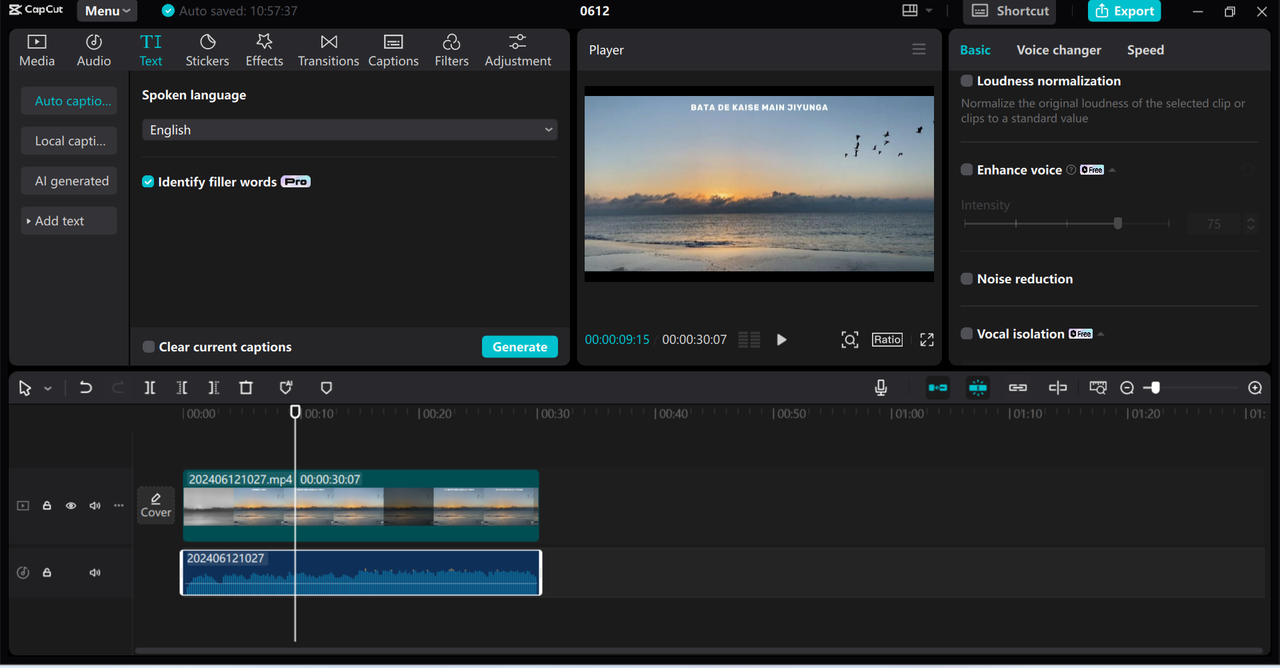Open the Audio tab
Image resolution: width=1280 pixels, height=668 pixels.
pyautogui.click(x=94, y=50)
